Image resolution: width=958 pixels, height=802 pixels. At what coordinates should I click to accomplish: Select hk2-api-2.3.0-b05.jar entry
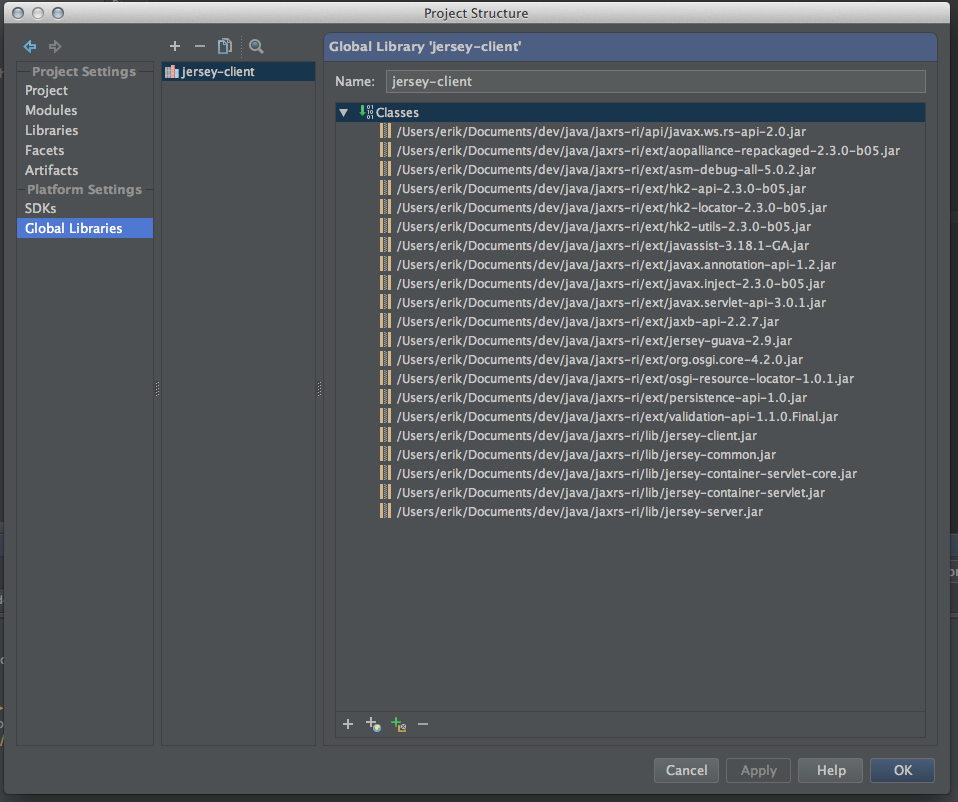(x=601, y=188)
